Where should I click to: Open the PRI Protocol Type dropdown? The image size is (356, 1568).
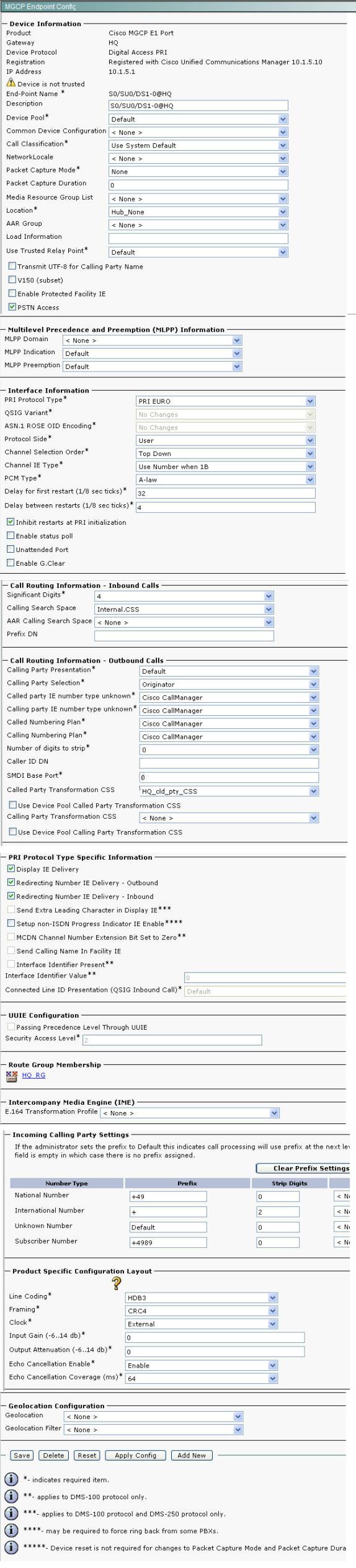(226, 401)
